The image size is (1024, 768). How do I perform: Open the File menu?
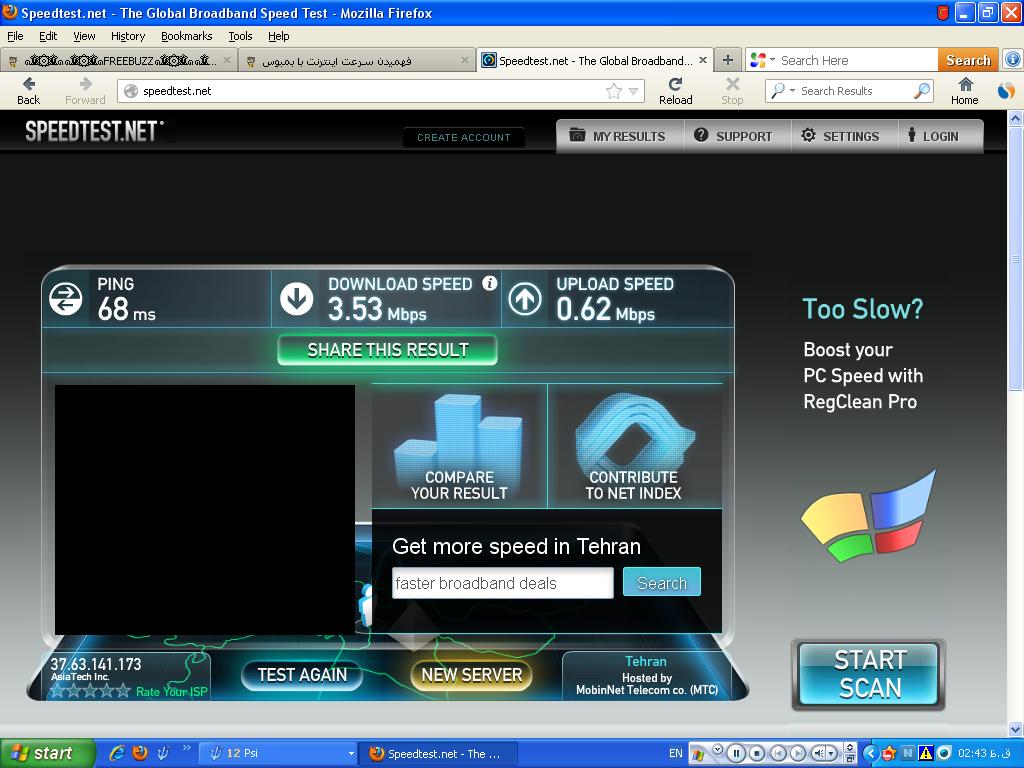15,36
